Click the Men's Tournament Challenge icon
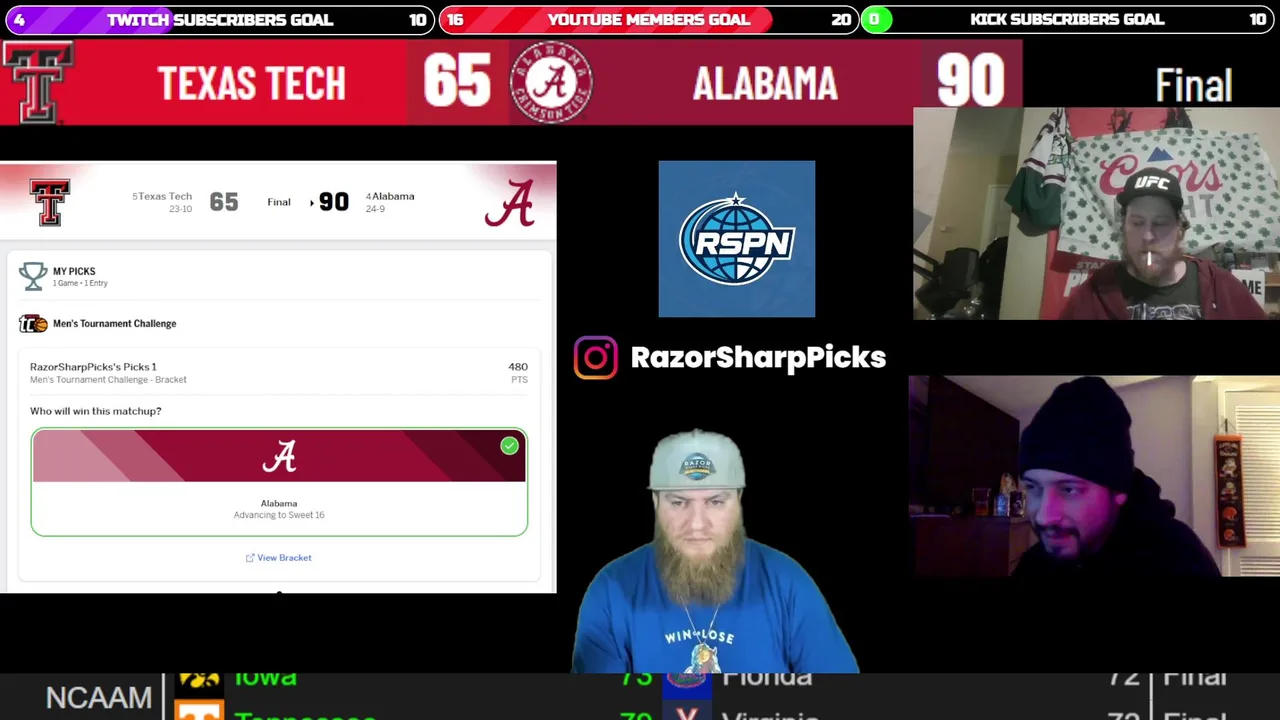The image size is (1280, 720). pos(33,323)
